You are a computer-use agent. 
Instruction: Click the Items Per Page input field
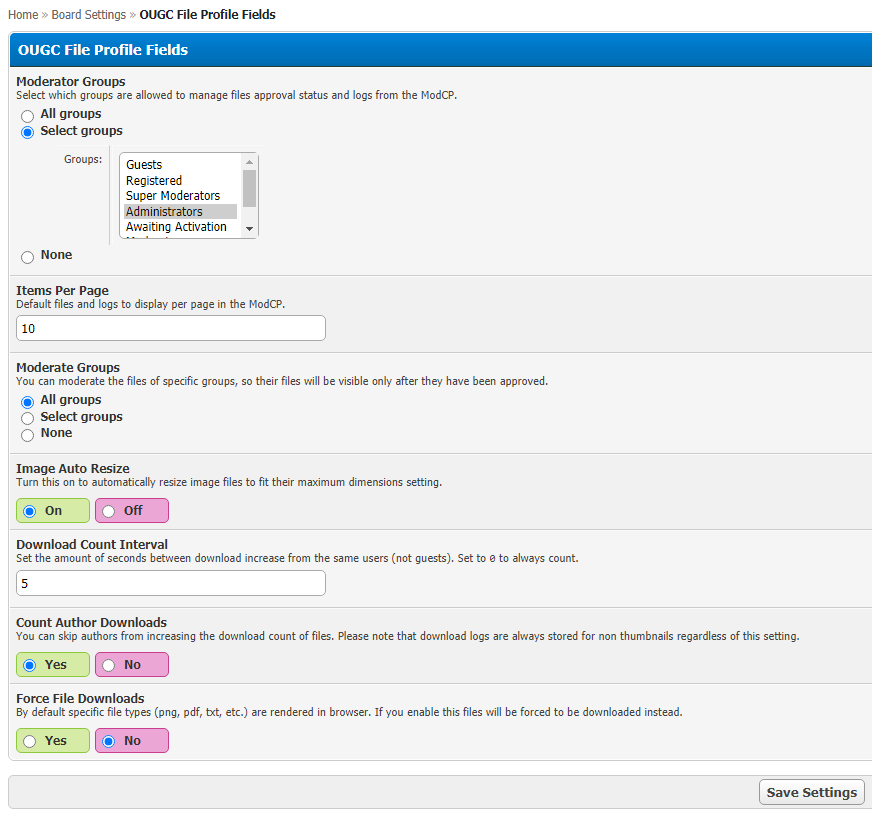171,328
